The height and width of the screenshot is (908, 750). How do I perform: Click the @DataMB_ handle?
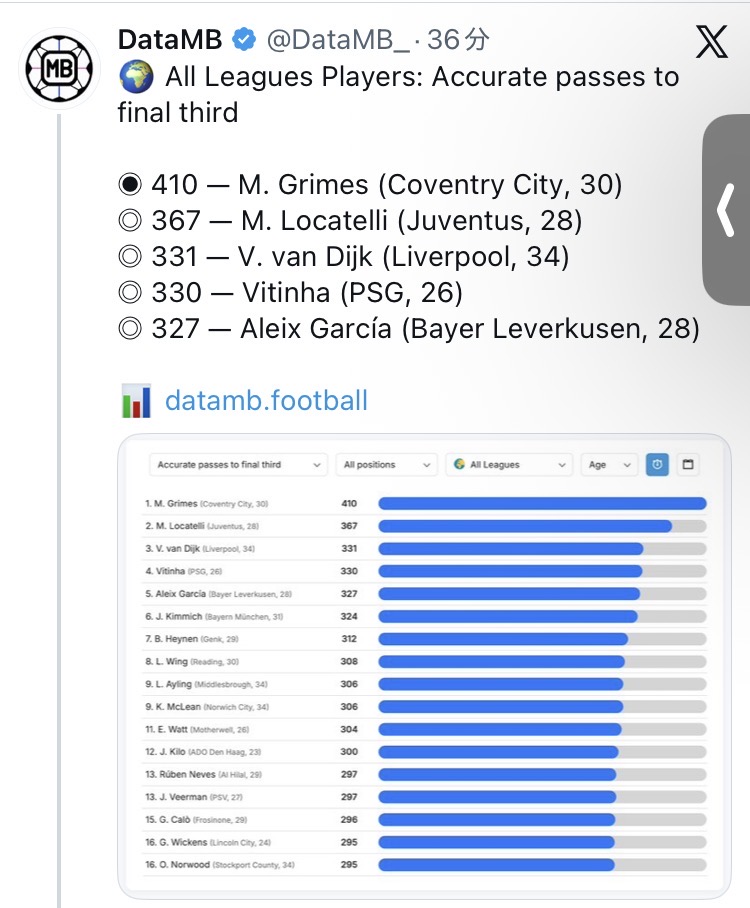[339, 41]
